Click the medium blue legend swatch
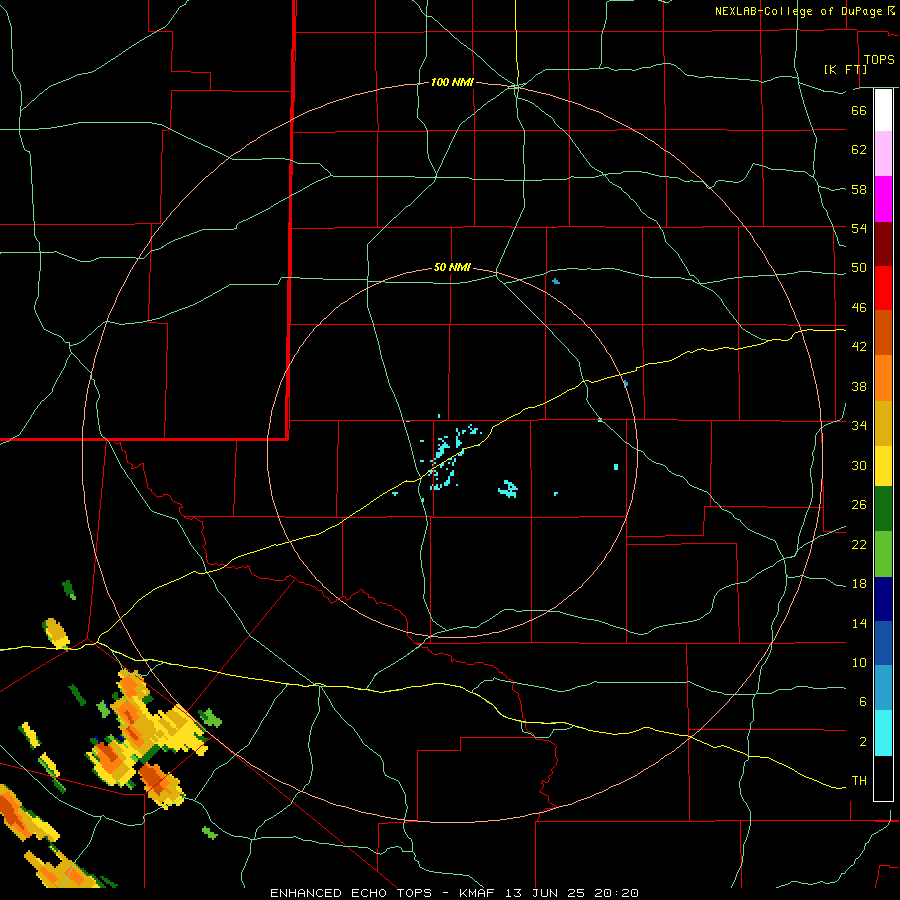Image resolution: width=900 pixels, height=900 pixels. point(883,643)
